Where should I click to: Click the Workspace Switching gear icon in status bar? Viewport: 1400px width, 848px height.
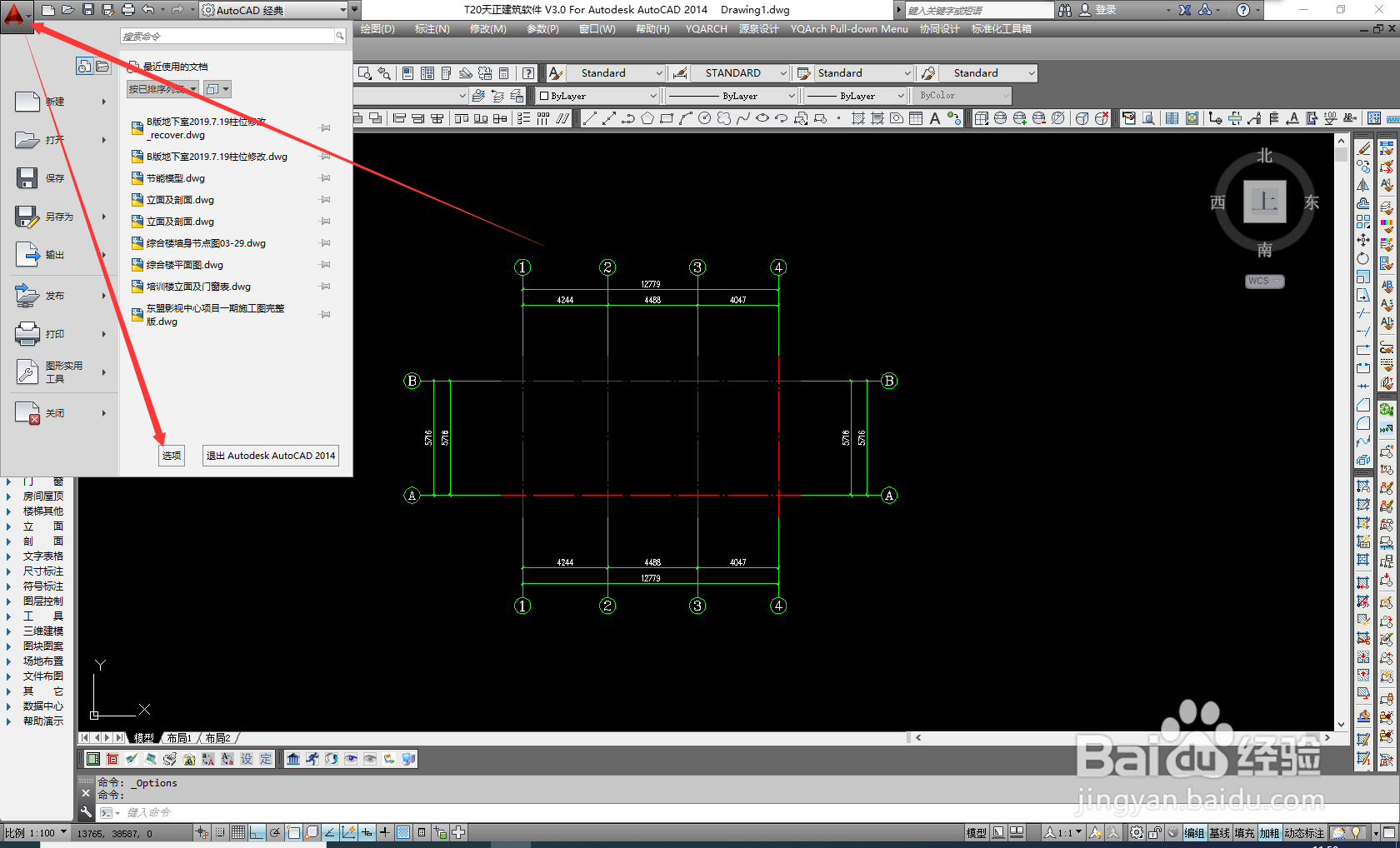click(x=1137, y=832)
